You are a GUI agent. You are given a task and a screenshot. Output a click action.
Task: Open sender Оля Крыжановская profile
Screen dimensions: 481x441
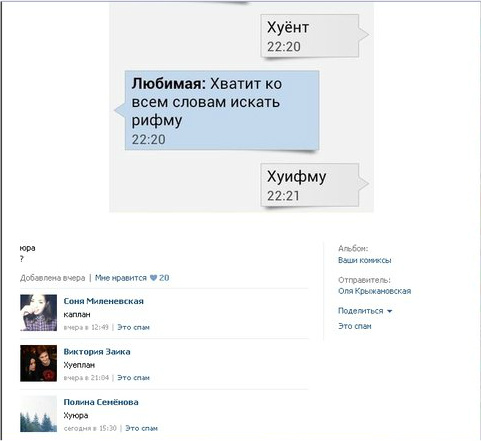tap(374, 291)
